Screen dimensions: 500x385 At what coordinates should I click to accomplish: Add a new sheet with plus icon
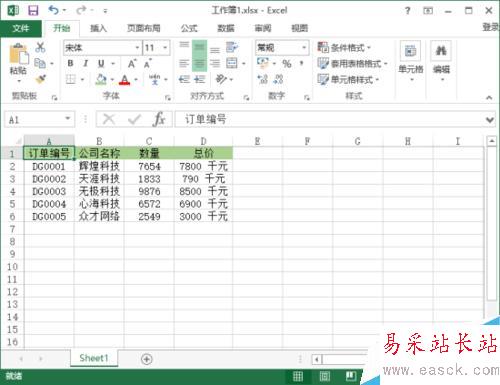(x=147, y=359)
